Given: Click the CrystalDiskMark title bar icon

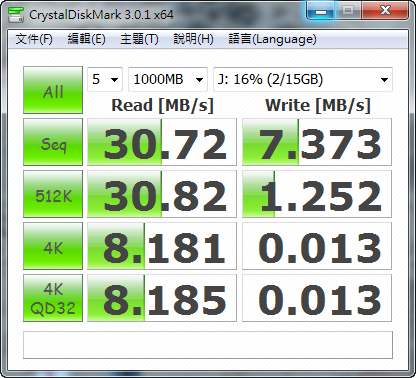Looking at the screenshot, I should [x=16, y=15].
